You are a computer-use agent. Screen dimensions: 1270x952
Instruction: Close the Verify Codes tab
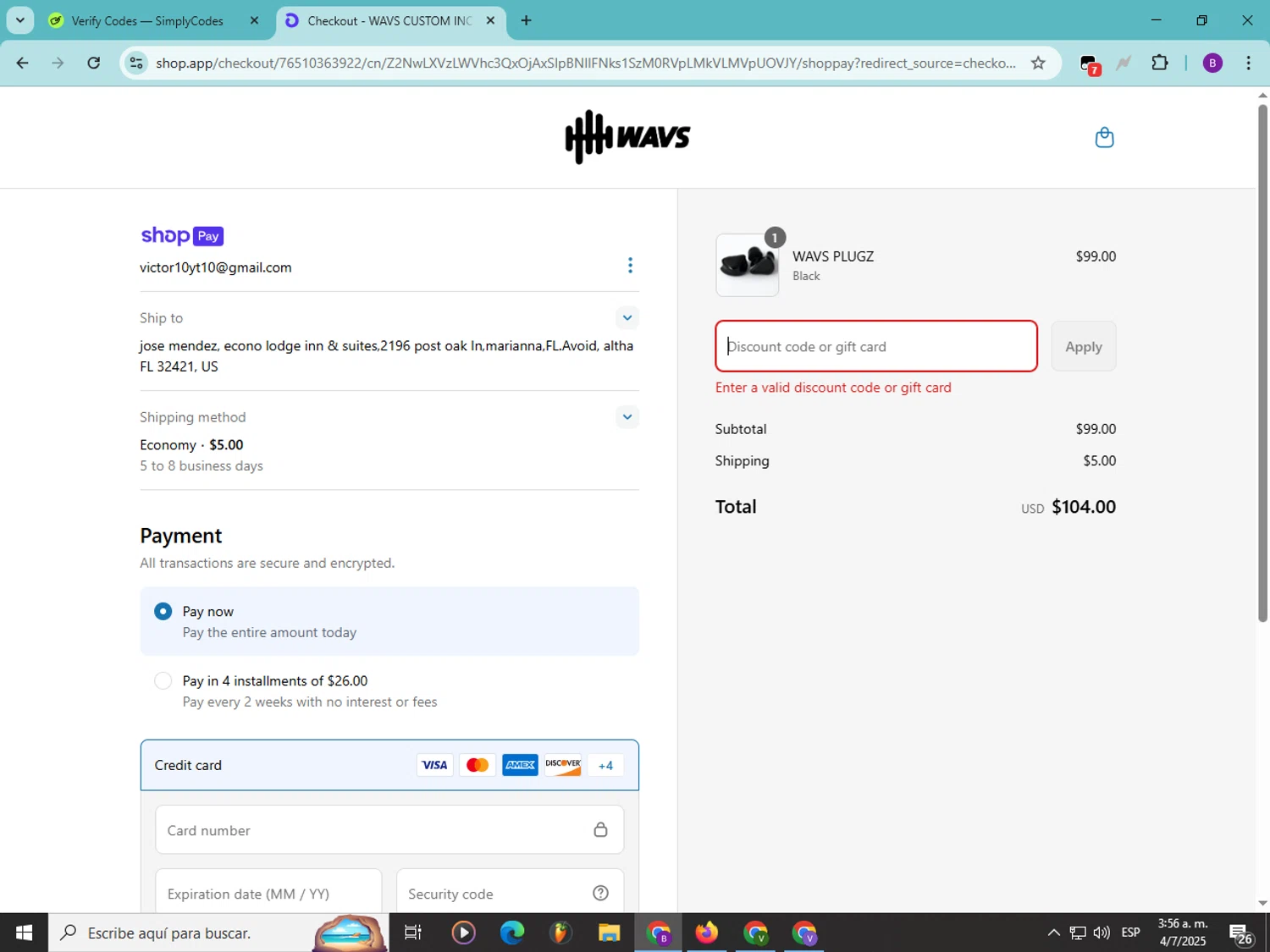(254, 20)
